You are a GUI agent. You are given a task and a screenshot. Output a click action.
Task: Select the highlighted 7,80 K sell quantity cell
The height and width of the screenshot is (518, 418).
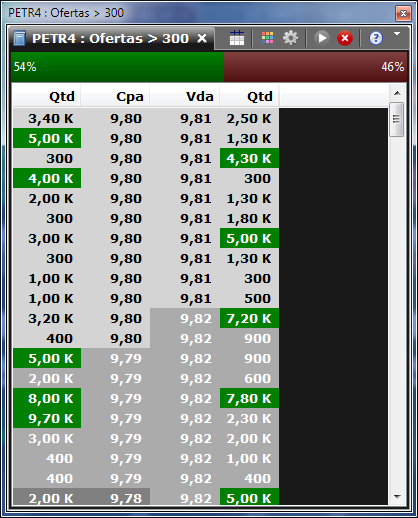point(249,398)
